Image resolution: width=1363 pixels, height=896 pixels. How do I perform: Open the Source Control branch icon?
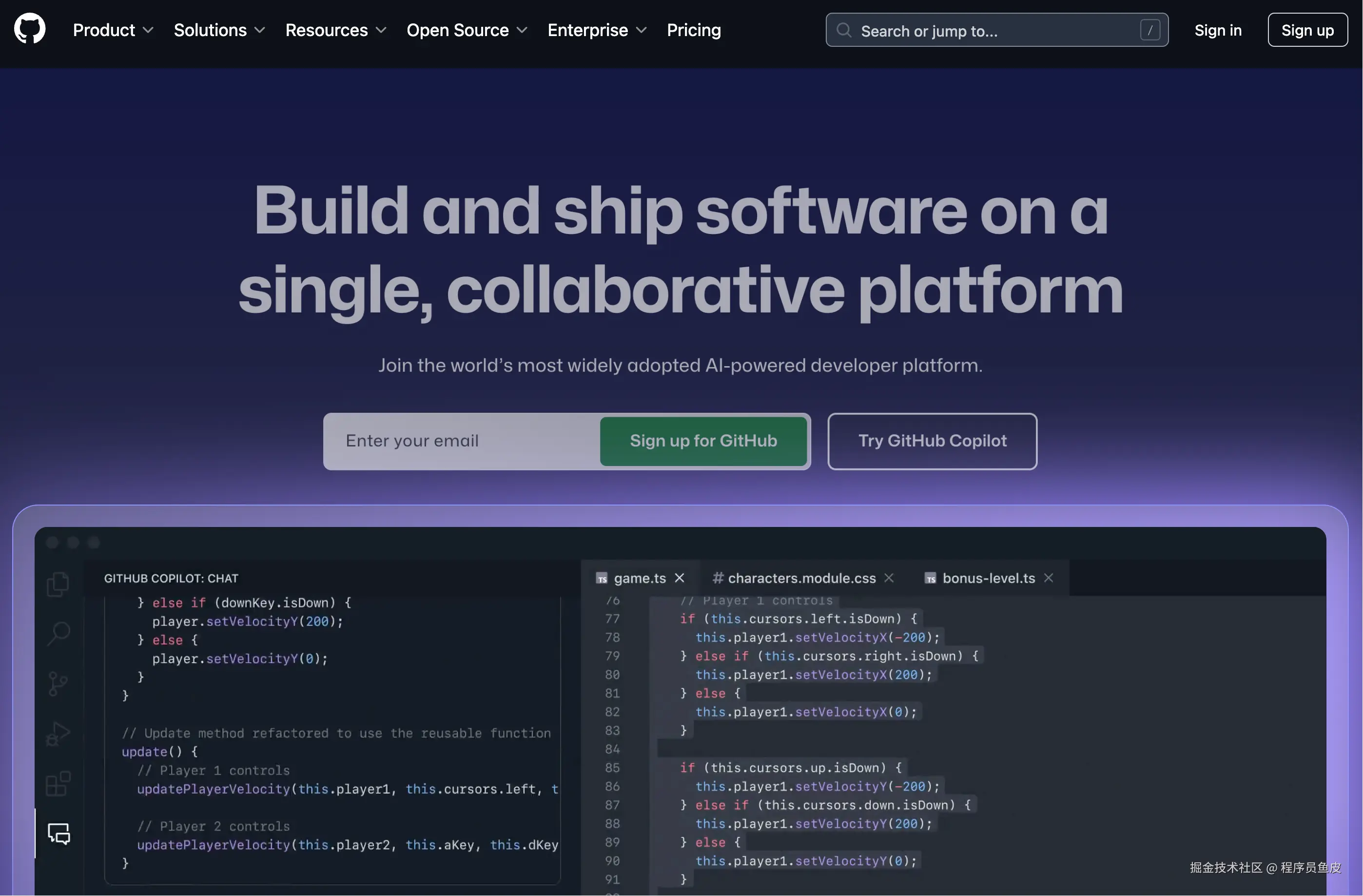point(58,683)
